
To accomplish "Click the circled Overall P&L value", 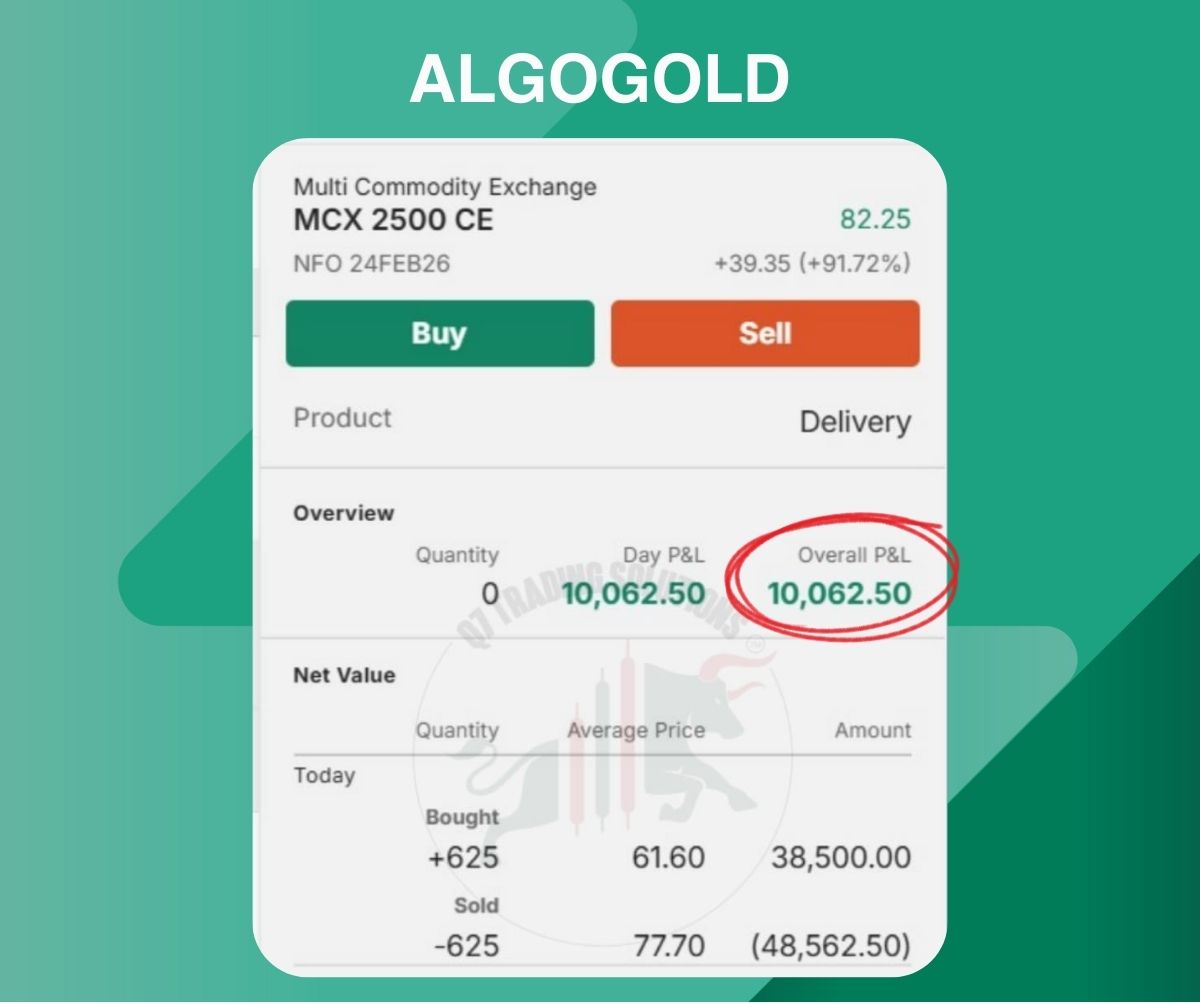I will point(839,594).
